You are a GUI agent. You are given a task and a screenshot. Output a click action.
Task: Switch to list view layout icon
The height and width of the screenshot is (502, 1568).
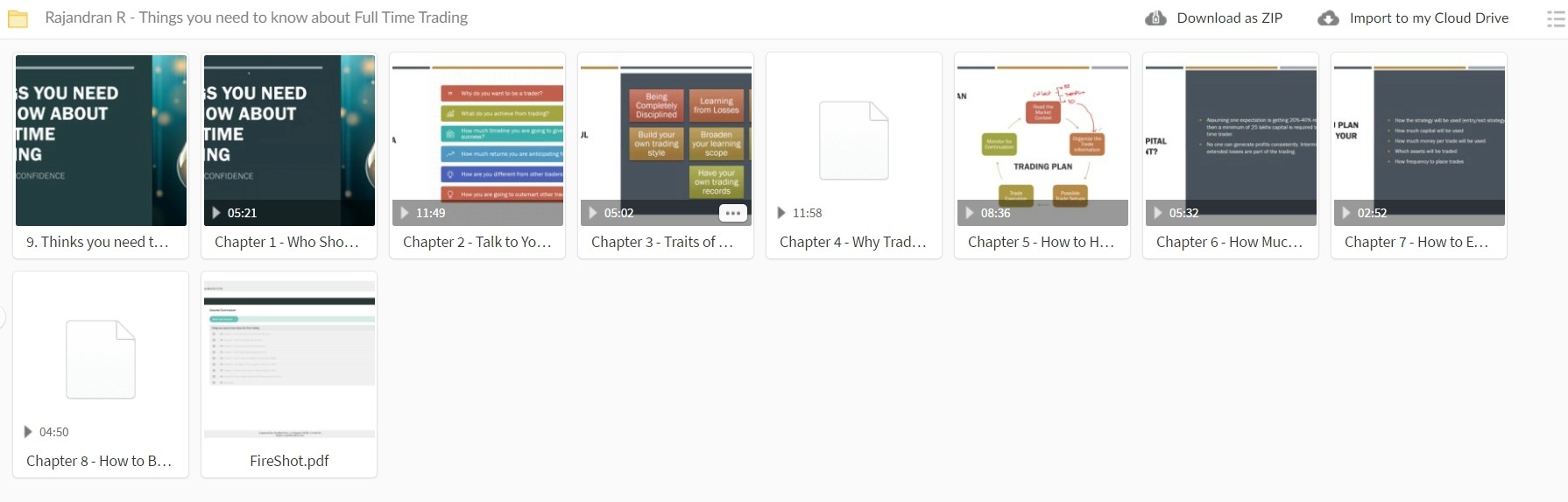1556,18
